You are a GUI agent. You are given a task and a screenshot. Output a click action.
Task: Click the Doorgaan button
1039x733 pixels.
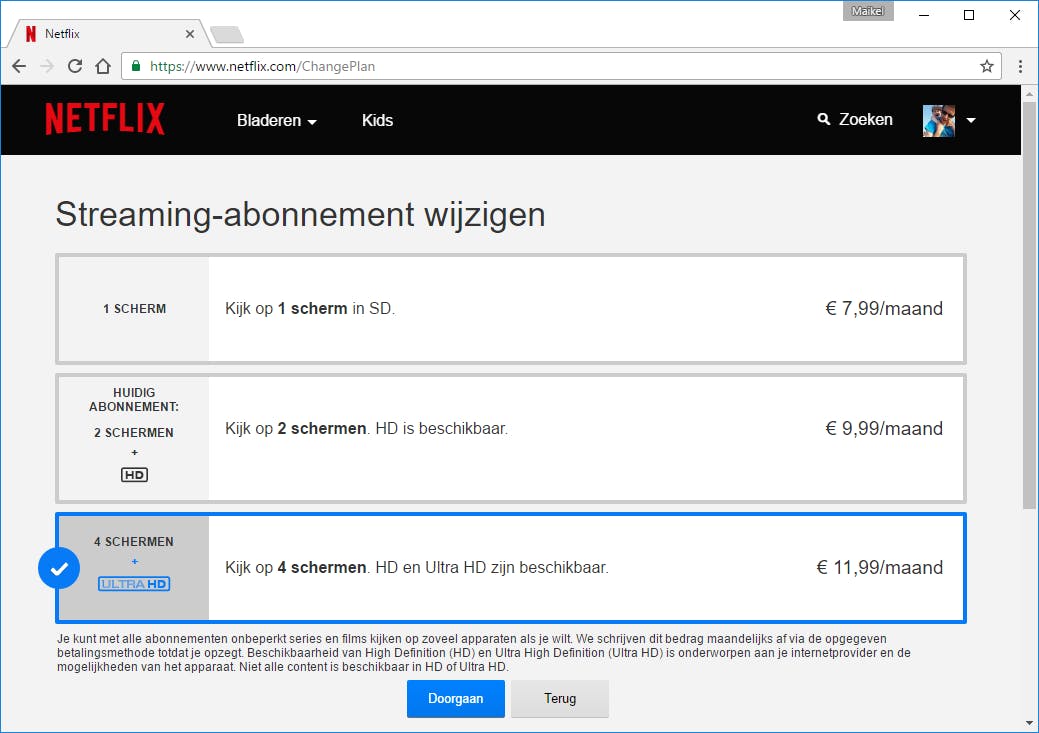coord(456,699)
